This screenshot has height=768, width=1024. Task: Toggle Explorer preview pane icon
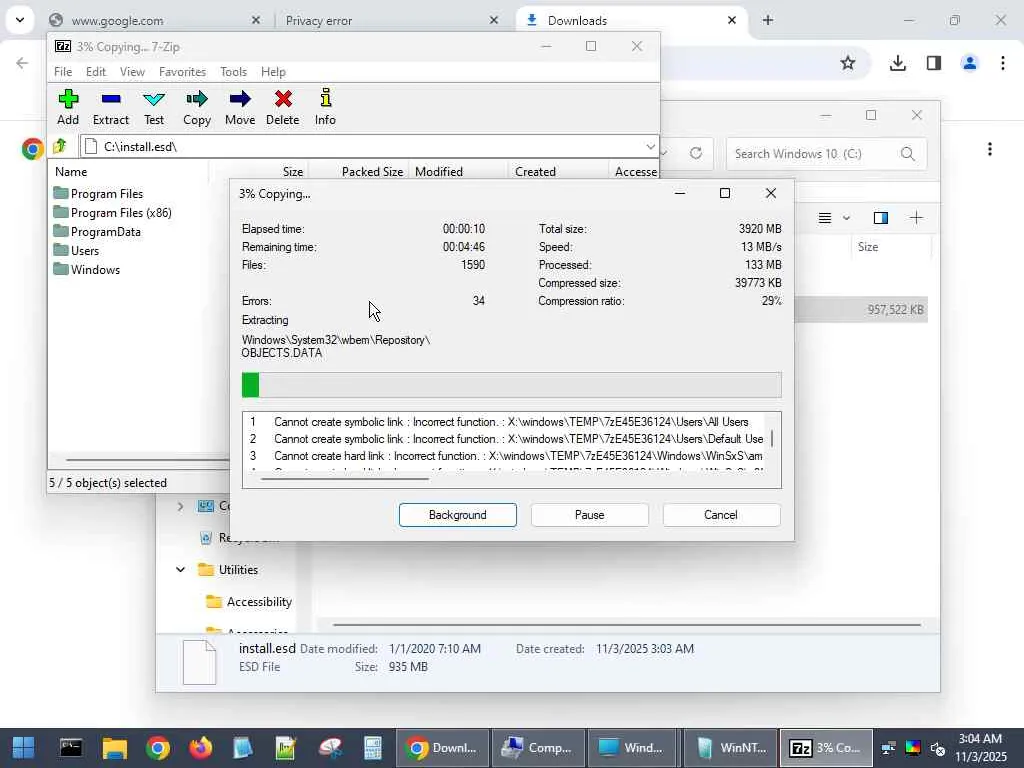click(881, 218)
